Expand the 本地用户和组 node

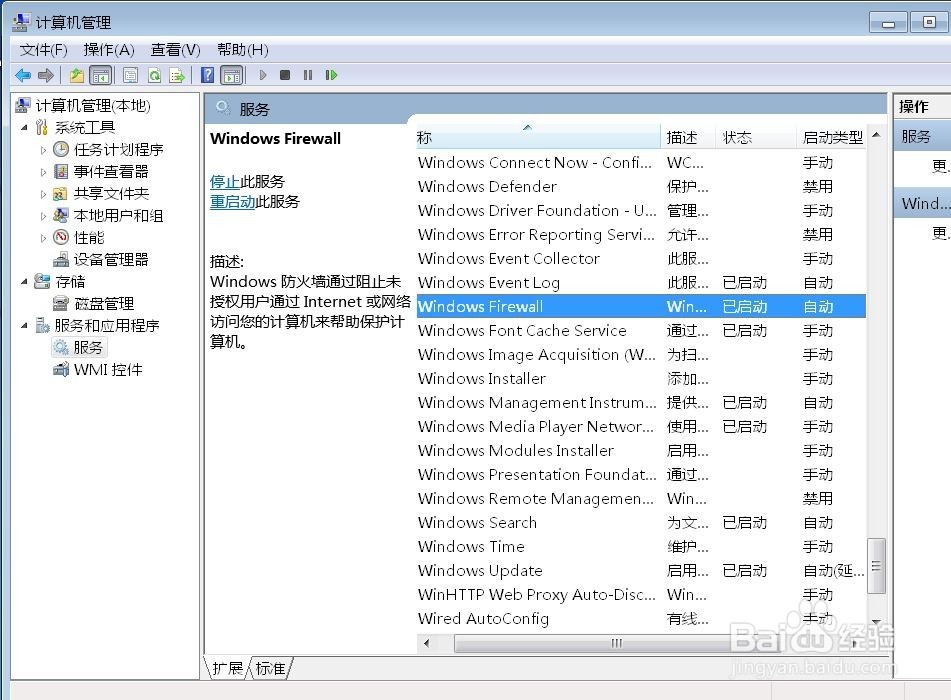(43, 216)
